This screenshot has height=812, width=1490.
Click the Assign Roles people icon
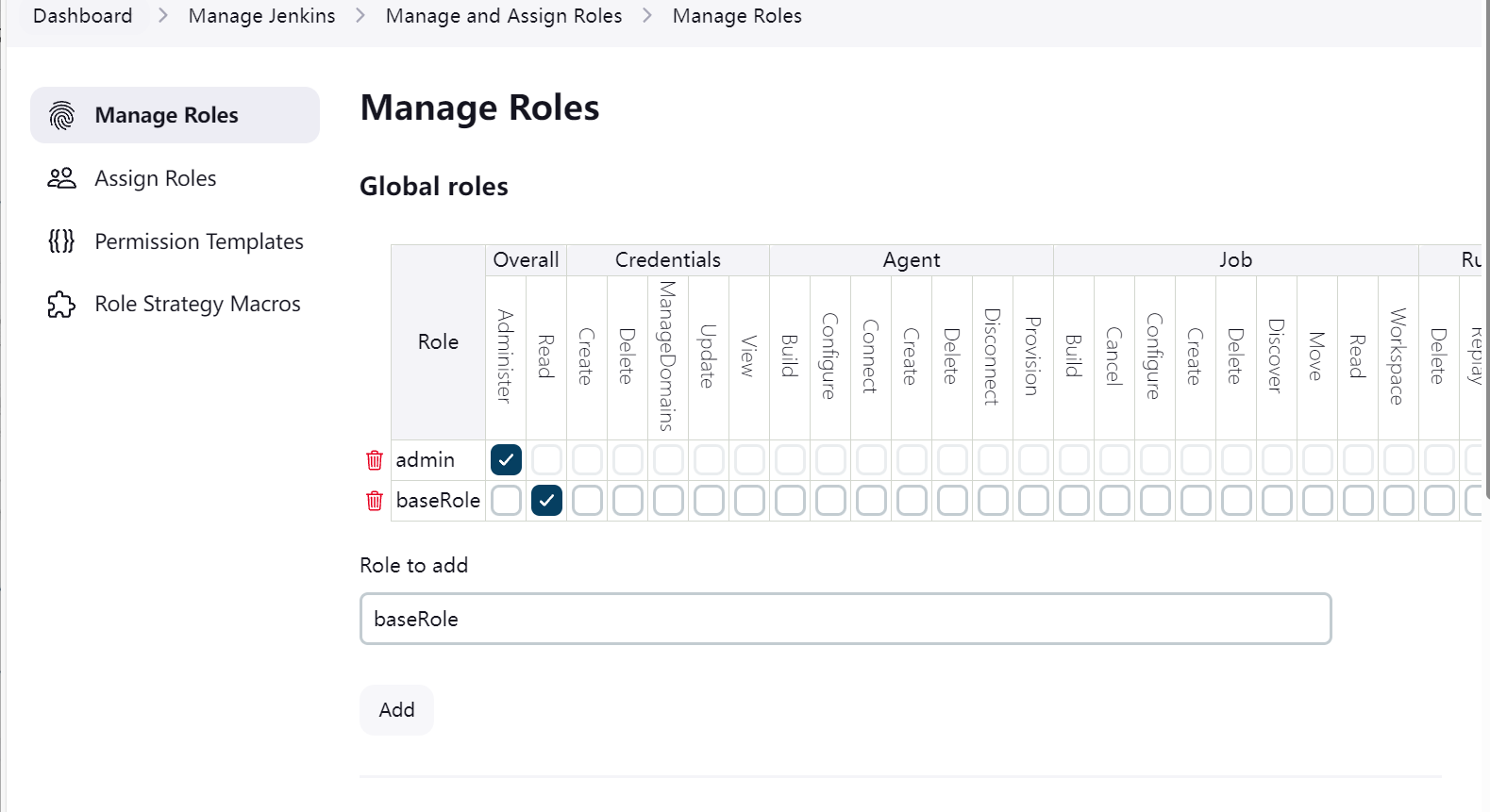click(61, 178)
